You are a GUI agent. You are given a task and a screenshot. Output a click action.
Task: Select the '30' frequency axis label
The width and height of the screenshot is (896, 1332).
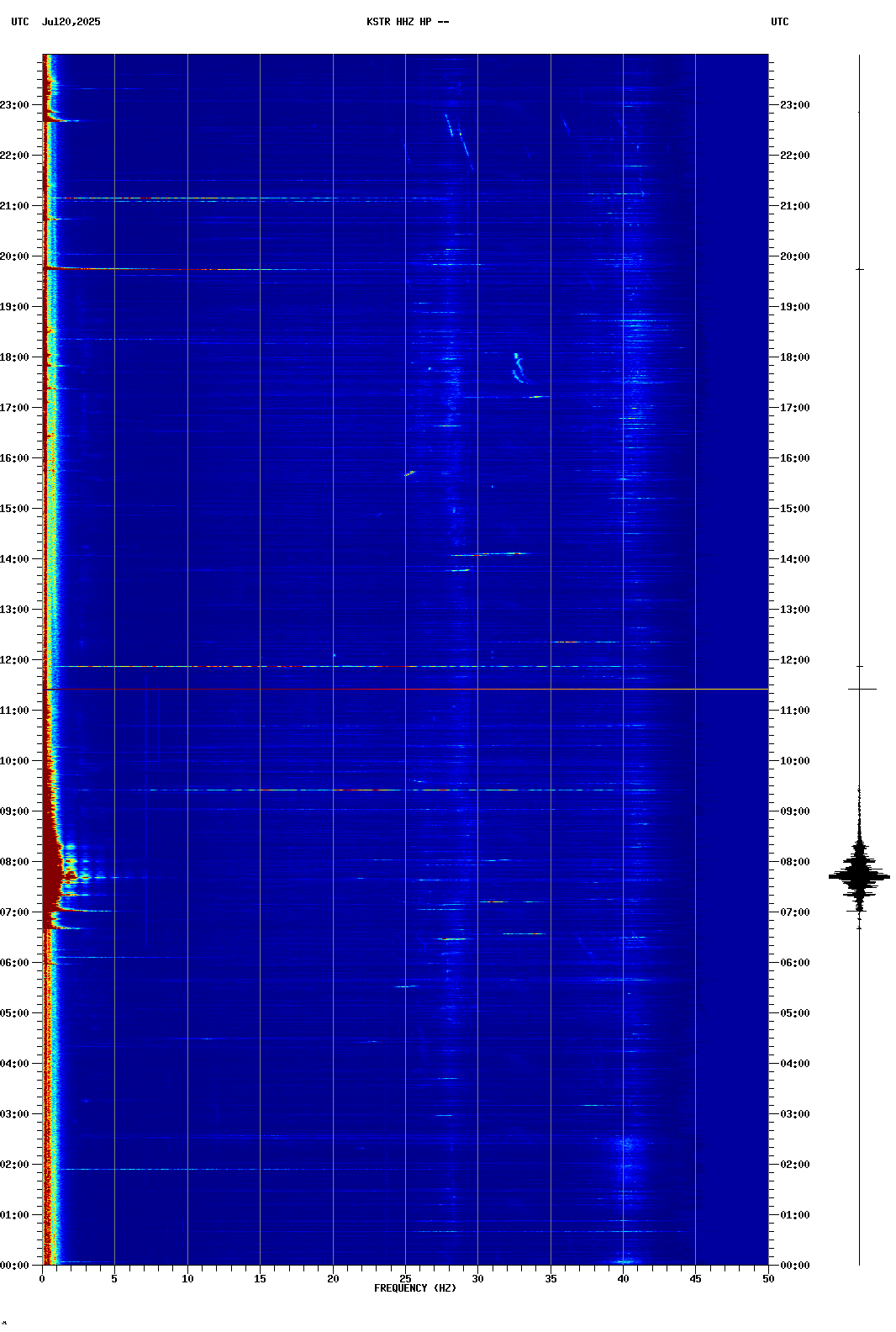477,1279
